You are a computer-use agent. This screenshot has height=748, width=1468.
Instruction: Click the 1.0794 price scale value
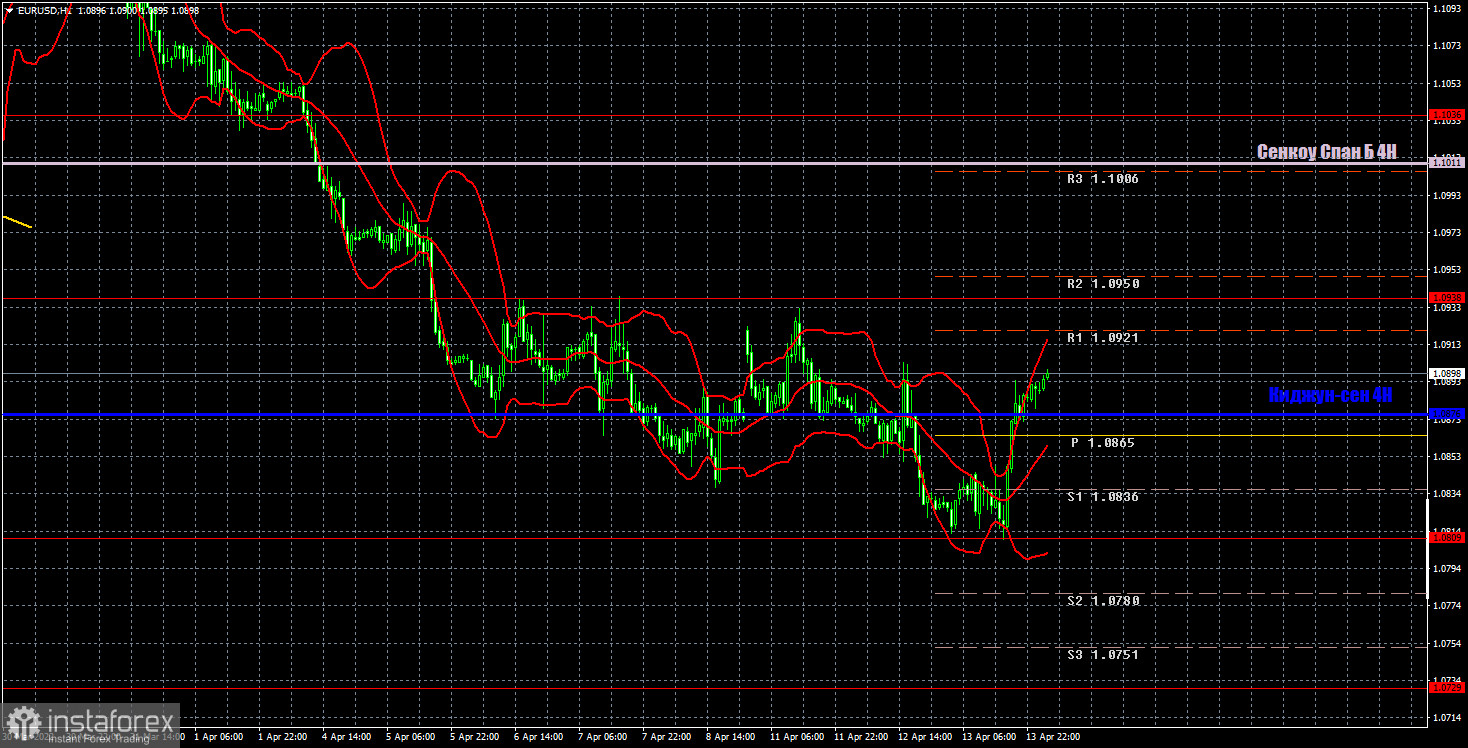click(1447, 569)
